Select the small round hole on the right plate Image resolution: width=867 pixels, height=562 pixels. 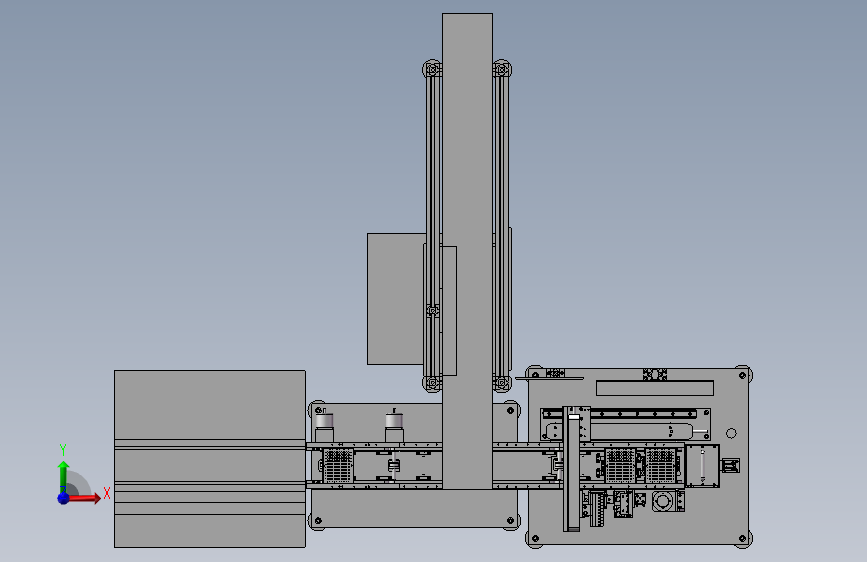(731, 433)
